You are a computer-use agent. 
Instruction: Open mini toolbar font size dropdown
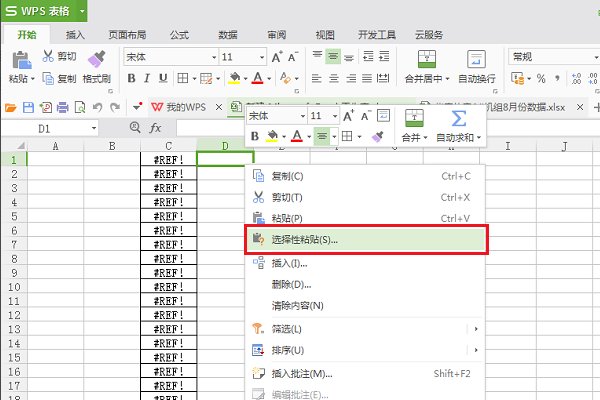pos(335,116)
